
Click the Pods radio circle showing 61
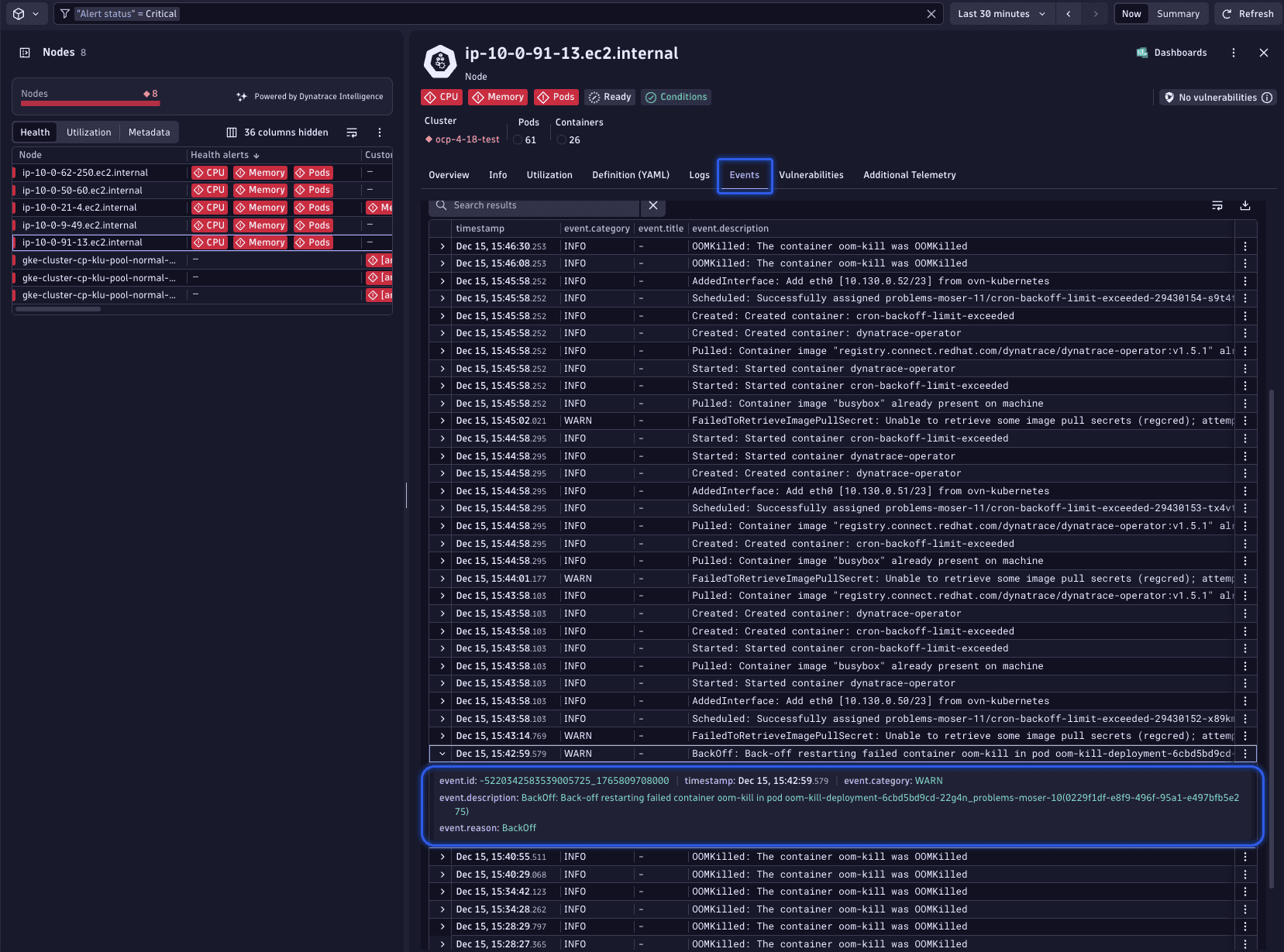[x=517, y=140]
